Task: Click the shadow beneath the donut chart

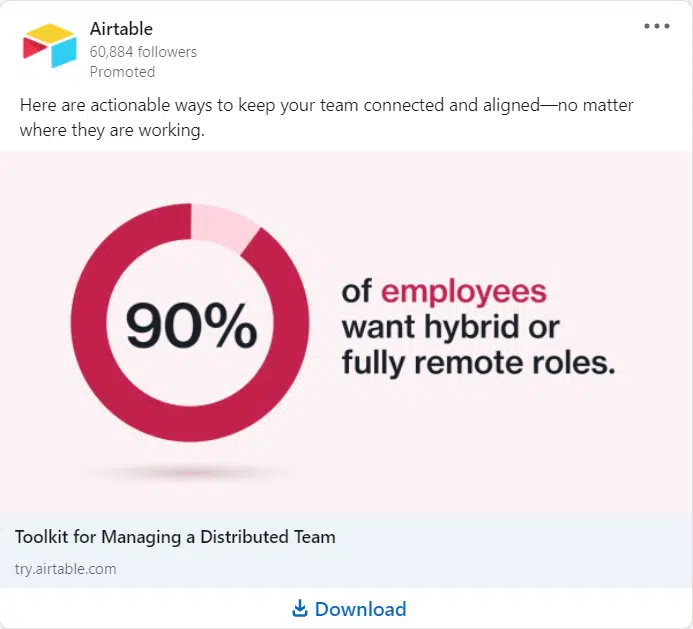Action: pos(190,472)
